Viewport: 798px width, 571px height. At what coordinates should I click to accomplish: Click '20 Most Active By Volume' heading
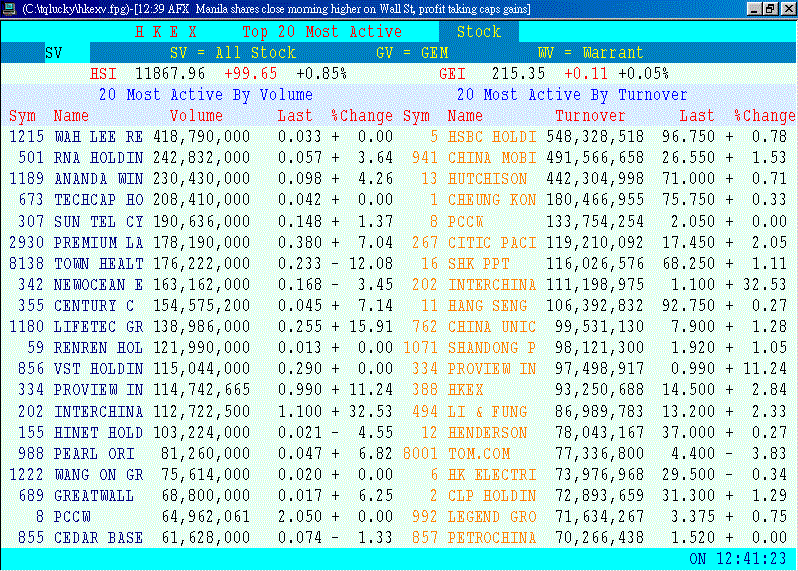click(x=206, y=95)
